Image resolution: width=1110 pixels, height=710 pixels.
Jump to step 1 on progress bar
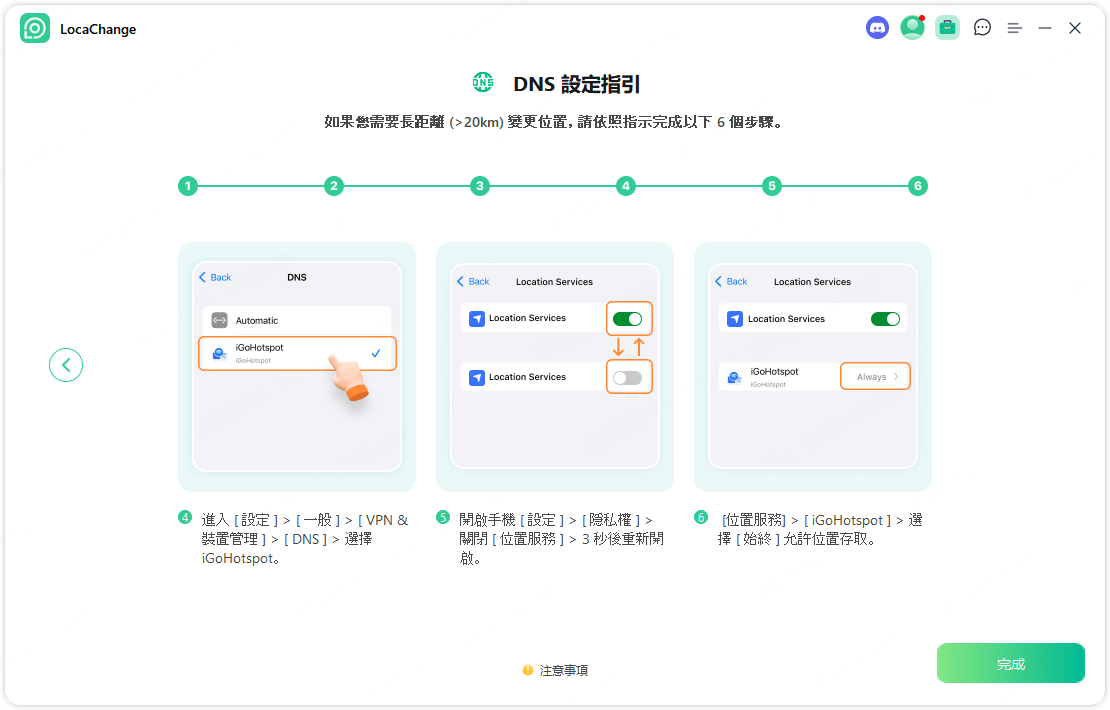(x=188, y=186)
